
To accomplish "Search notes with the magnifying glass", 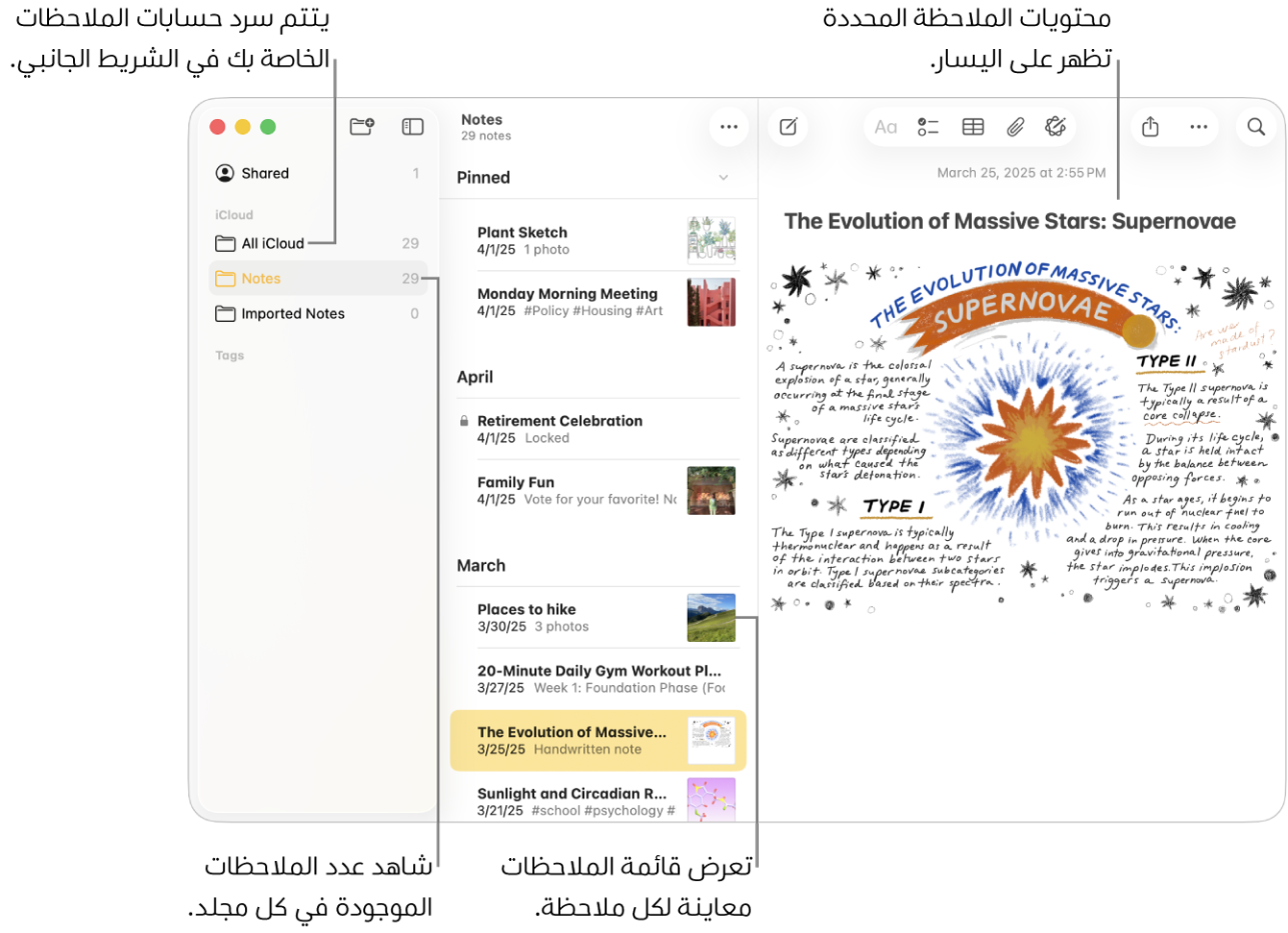I will [x=1256, y=127].
